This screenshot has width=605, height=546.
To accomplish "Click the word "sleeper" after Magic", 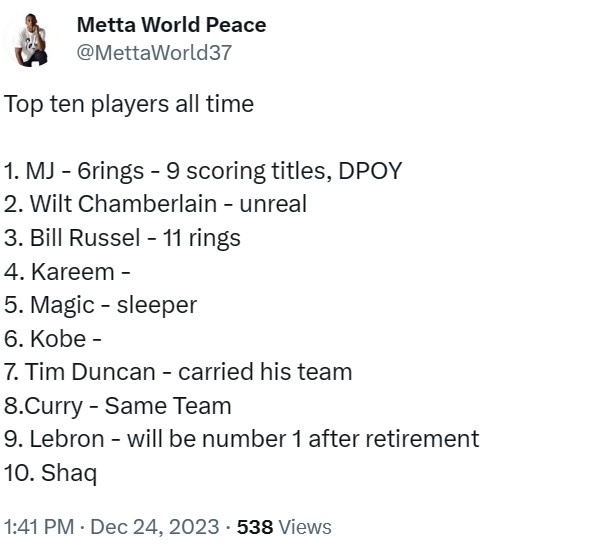I will 157,306.
